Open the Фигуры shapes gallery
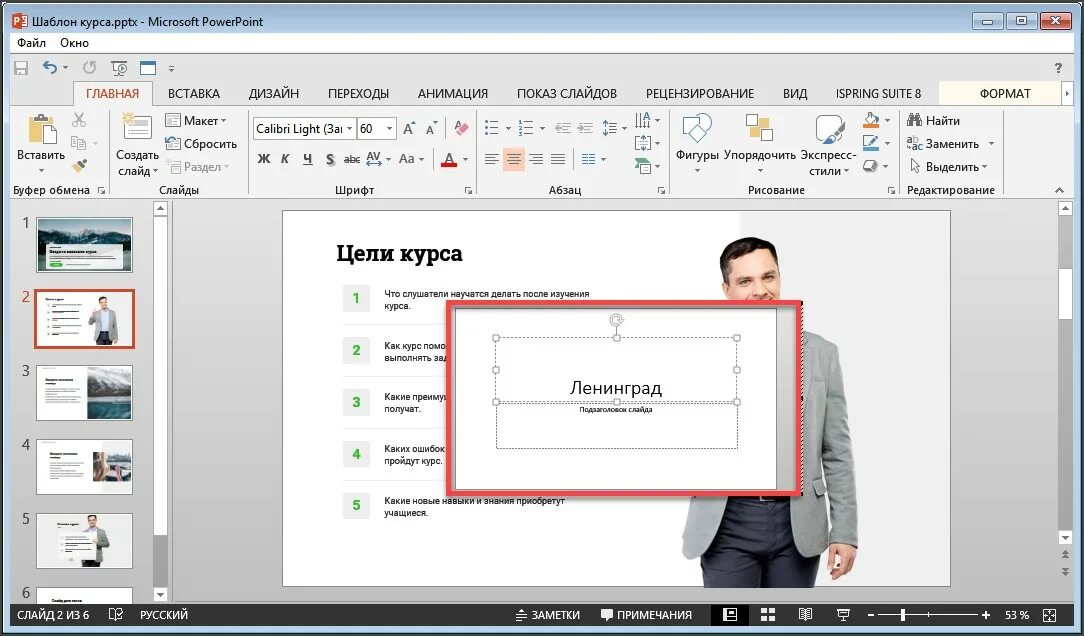This screenshot has width=1084, height=636. click(x=697, y=144)
